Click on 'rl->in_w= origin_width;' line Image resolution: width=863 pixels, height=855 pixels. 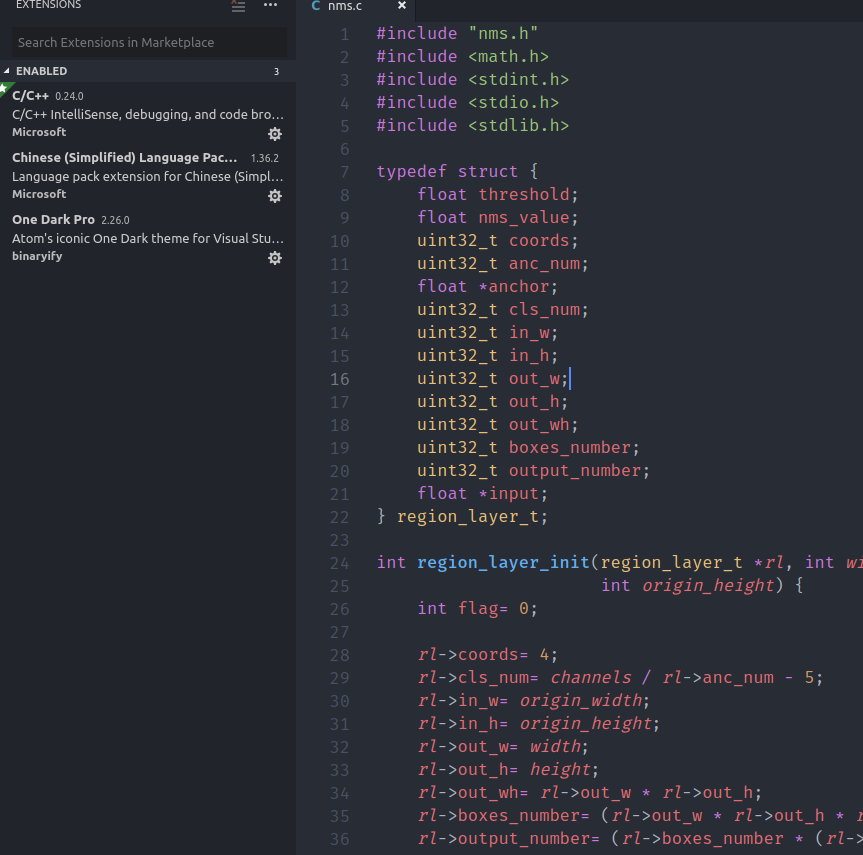[x=533, y=700]
